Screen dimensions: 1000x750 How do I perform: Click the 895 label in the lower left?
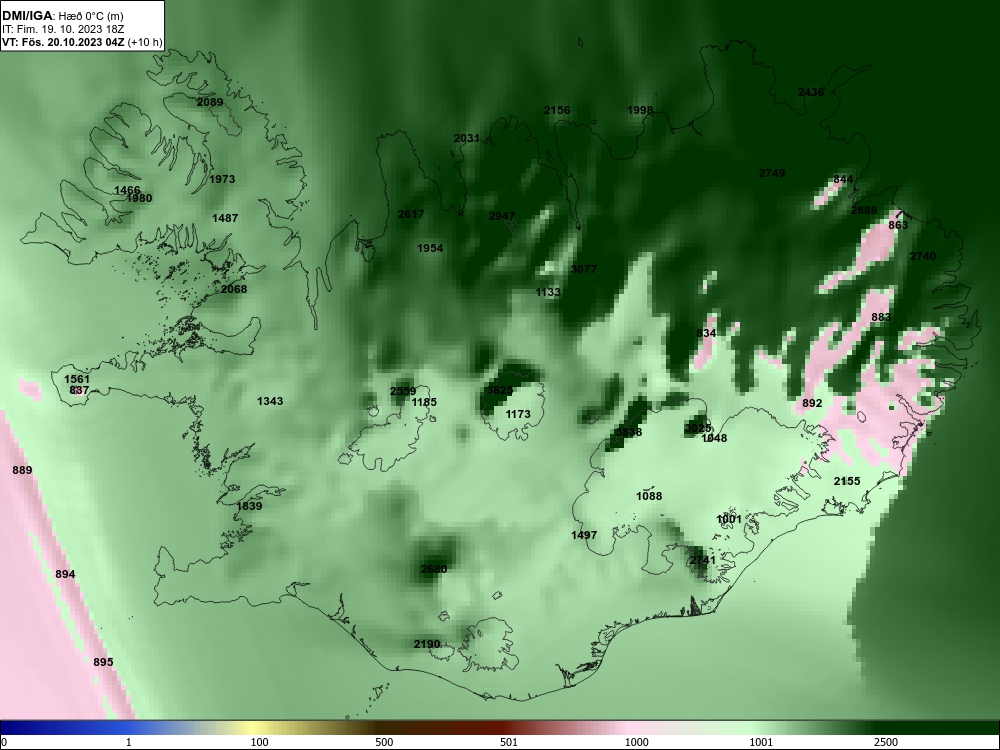(x=103, y=663)
